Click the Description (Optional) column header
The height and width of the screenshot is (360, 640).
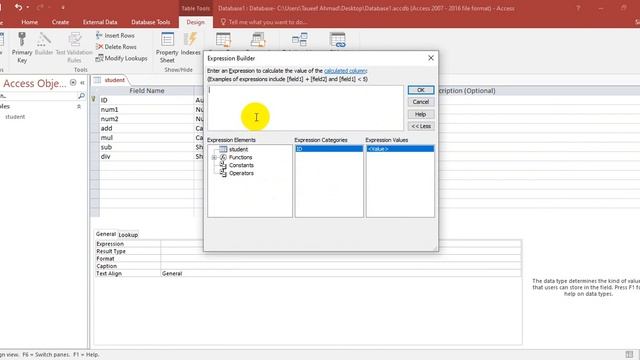coord(467,91)
